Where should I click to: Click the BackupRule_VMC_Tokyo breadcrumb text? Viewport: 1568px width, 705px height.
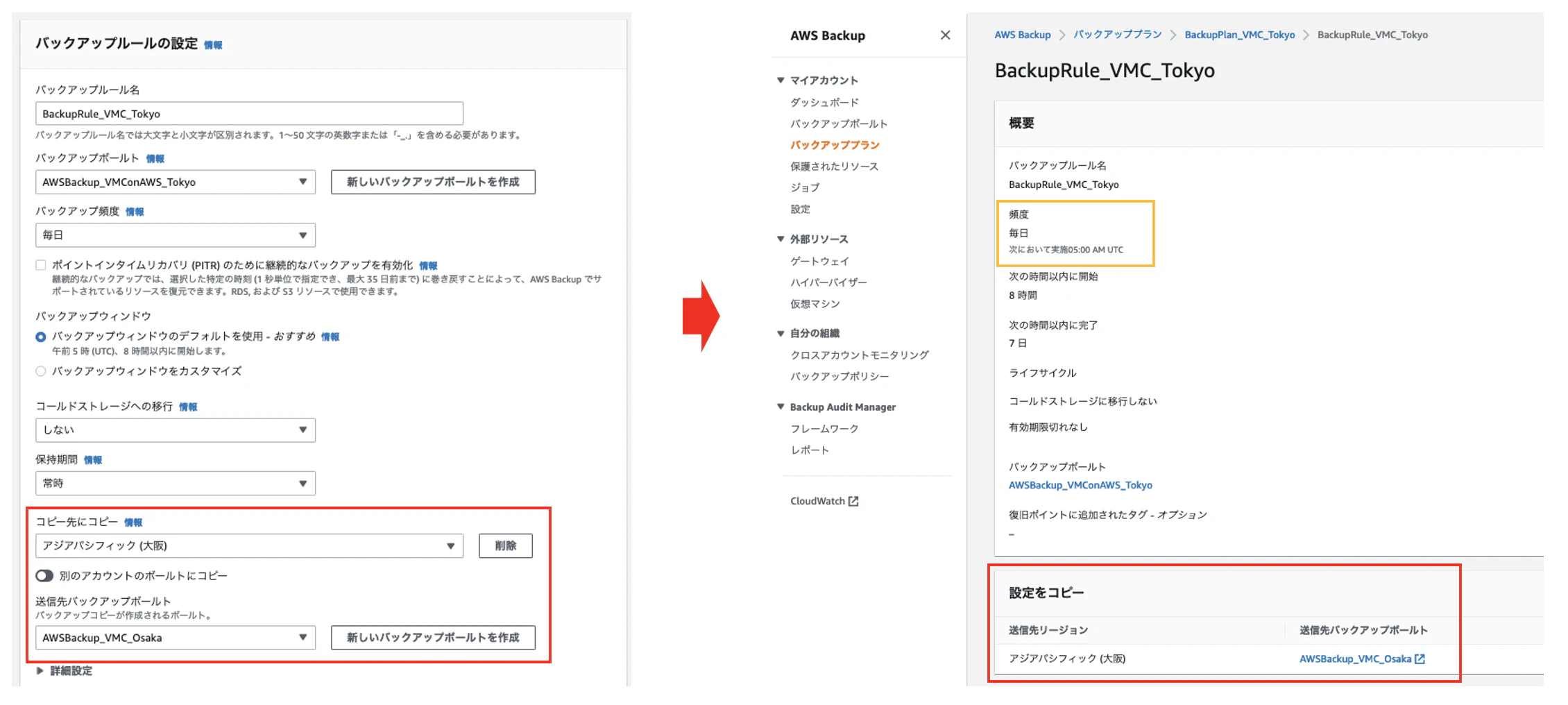click(x=1372, y=35)
